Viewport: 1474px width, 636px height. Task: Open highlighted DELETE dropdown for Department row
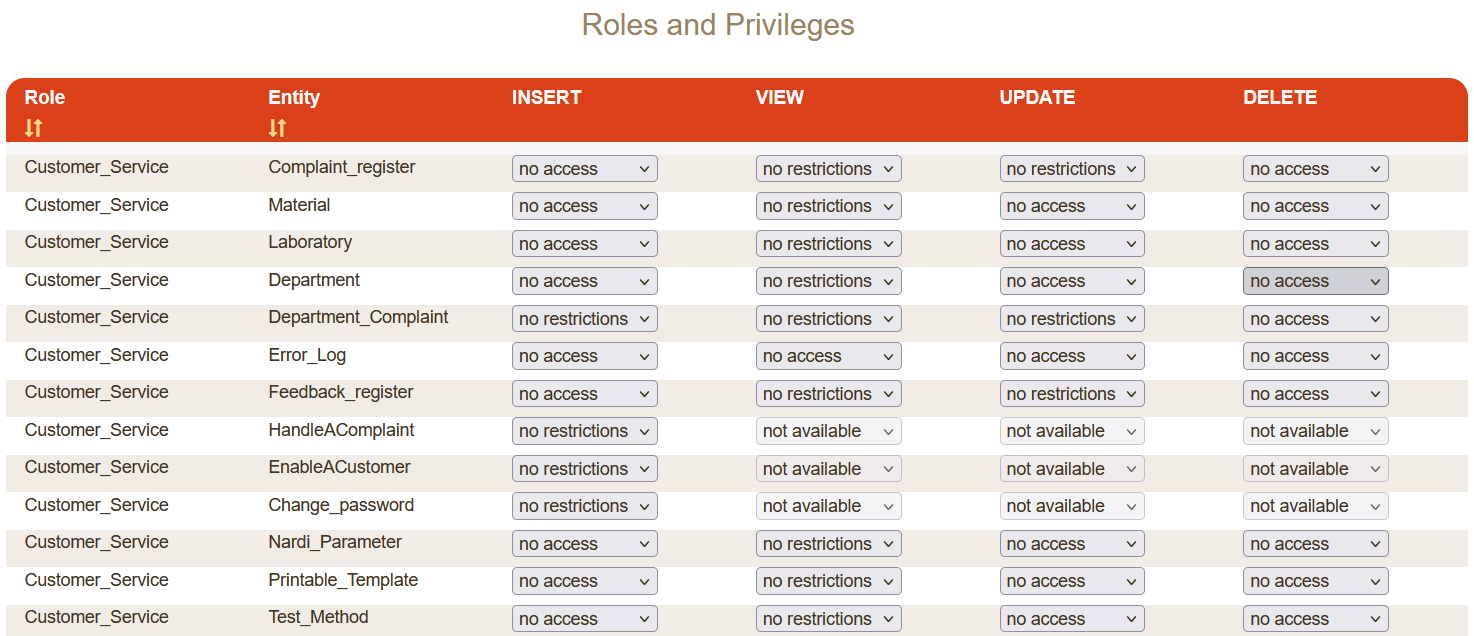click(1316, 281)
